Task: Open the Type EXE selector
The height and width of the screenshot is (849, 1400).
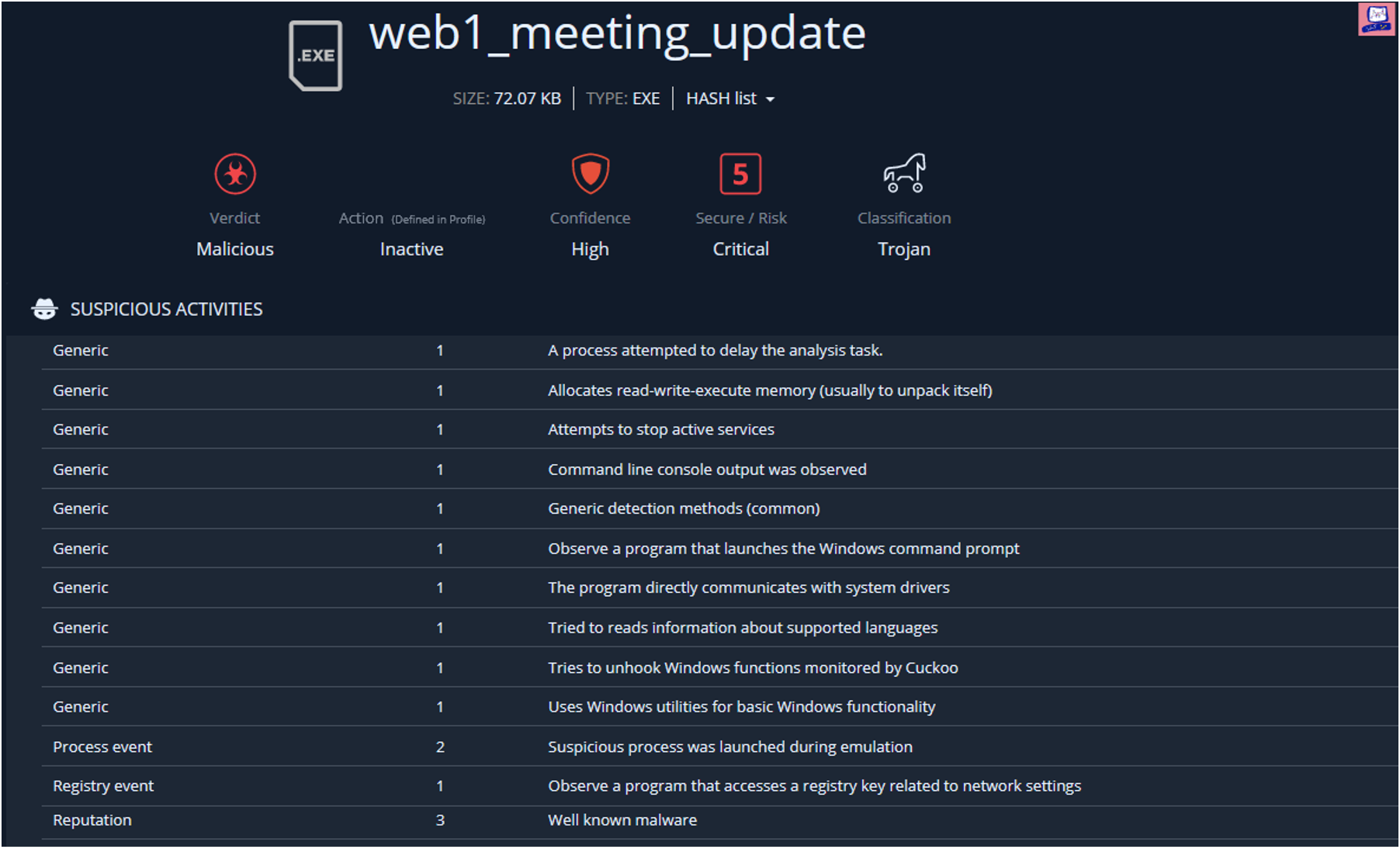Action: (x=623, y=99)
